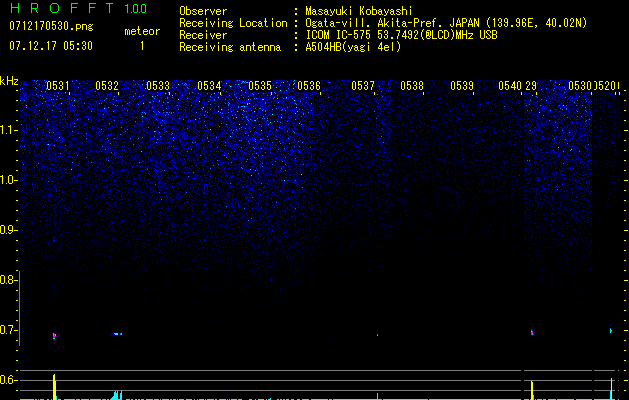This screenshot has height=400, width=629.
Task: Click the 0536 time marker
Action: [x=309, y=86]
